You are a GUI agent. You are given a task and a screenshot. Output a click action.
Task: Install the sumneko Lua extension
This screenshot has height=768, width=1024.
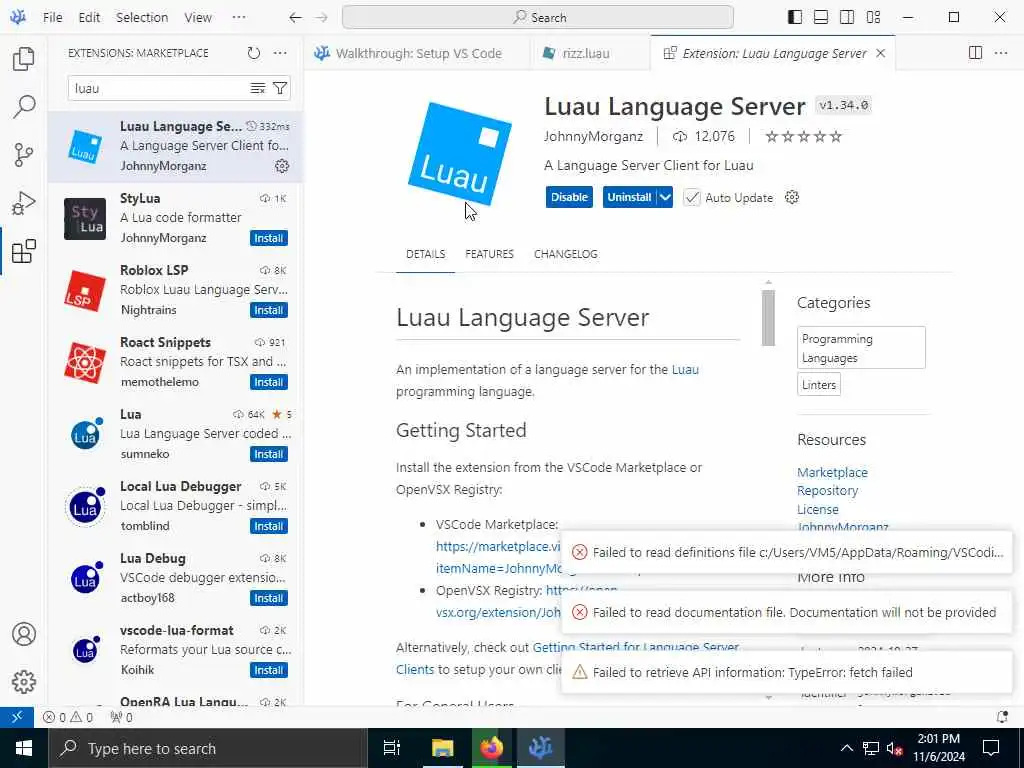point(268,454)
